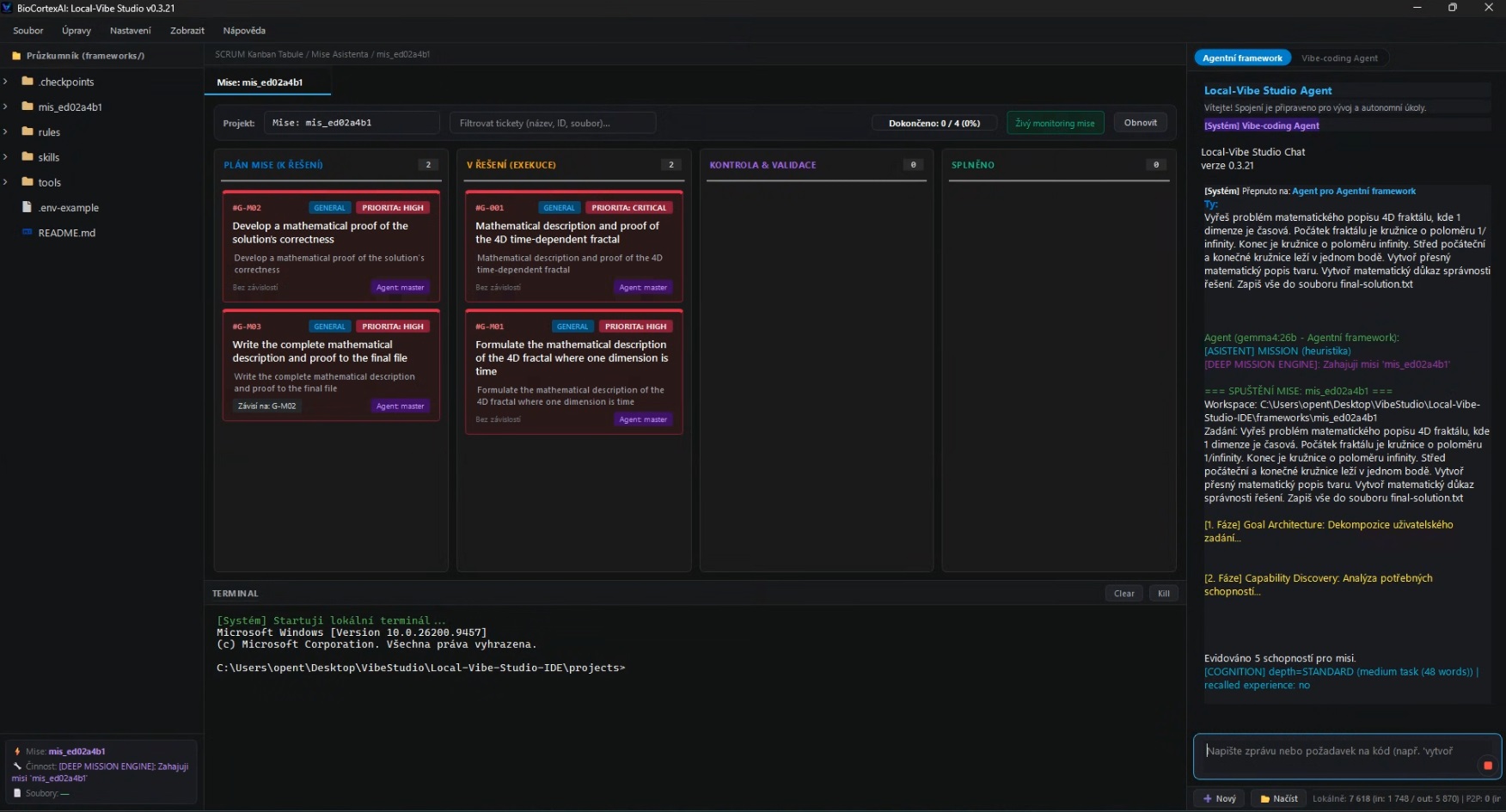Screen dimensions: 1506x812
Task: Click GENERAL badge on ticket G-M03
Action: 329,327
